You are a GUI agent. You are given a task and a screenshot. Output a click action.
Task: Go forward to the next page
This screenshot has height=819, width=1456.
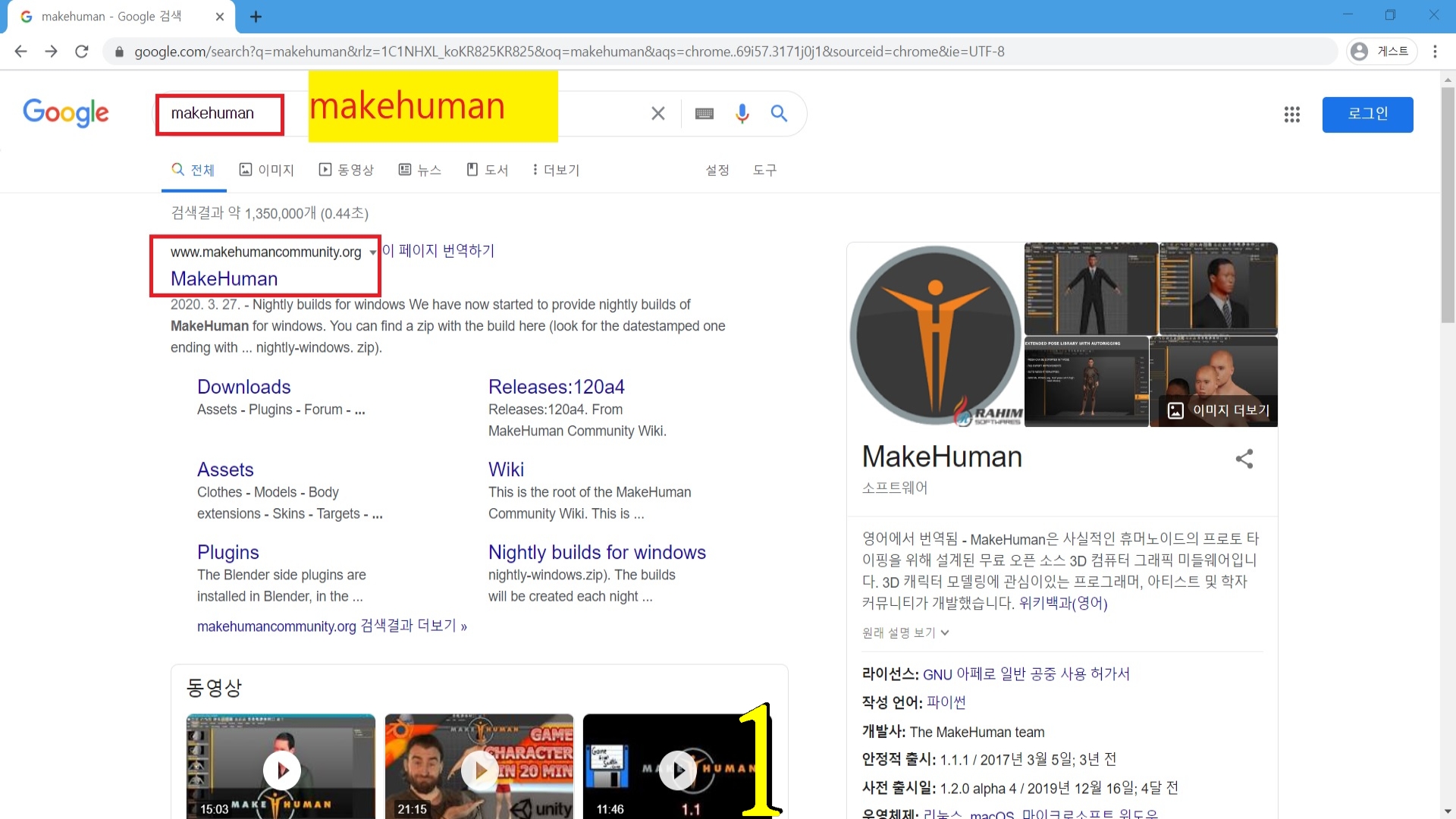click(x=51, y=52)
